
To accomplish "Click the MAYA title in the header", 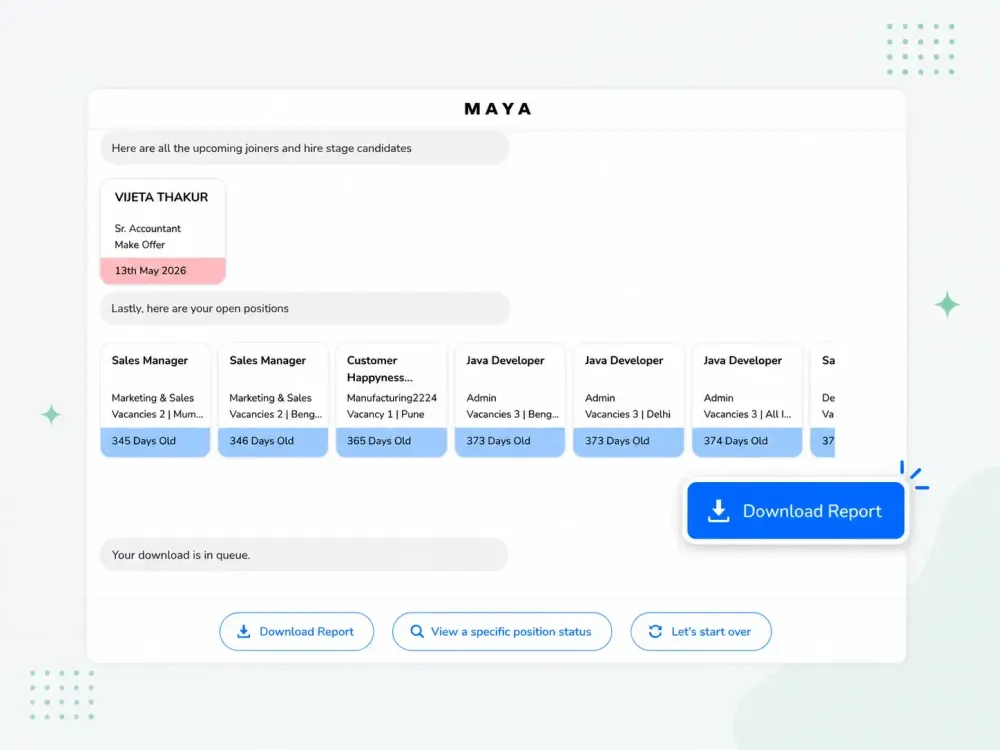I will click(497, 109).
